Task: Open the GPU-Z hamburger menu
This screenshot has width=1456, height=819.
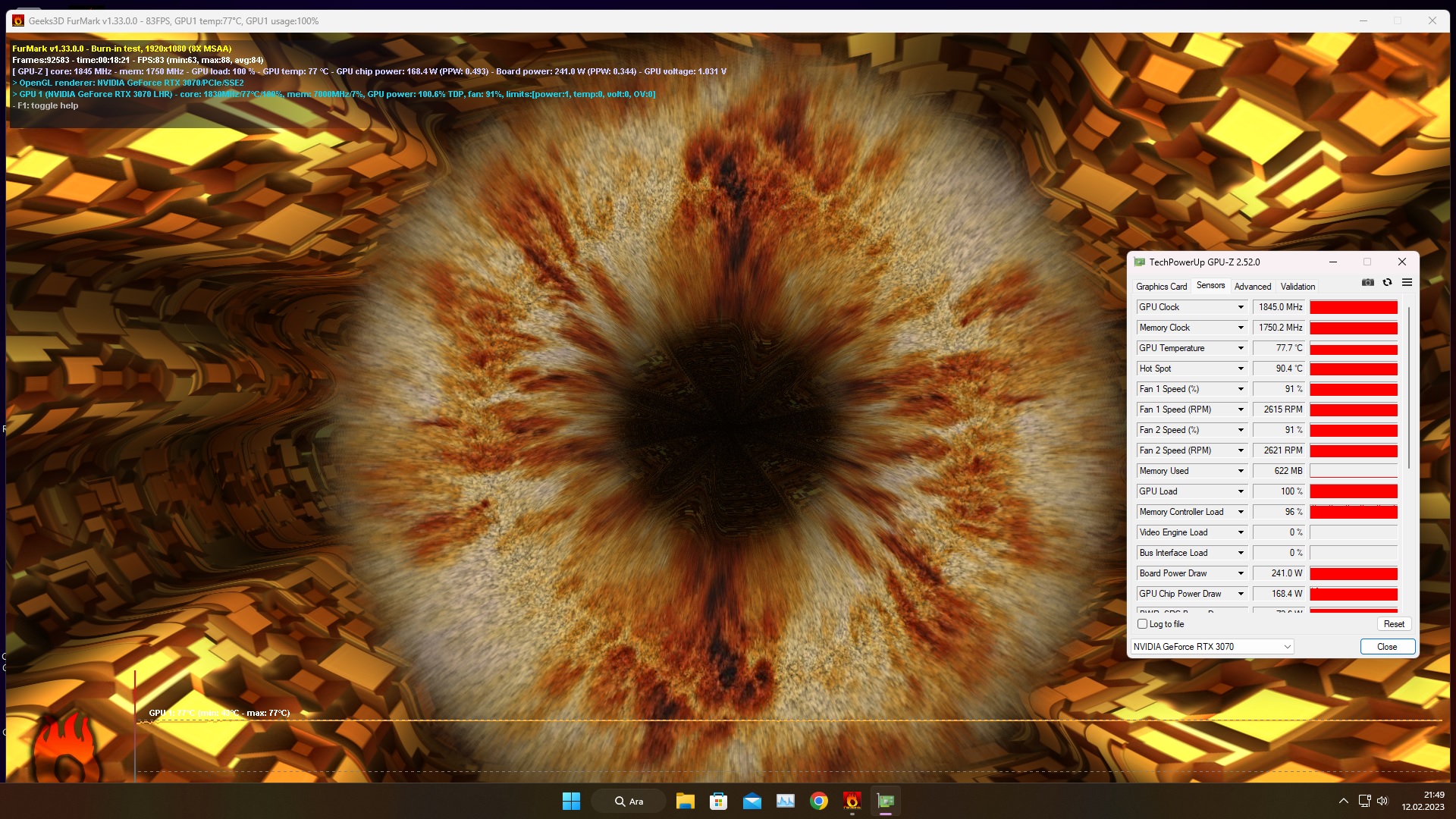Action: pyautogui.click(x=1407, y=282)
